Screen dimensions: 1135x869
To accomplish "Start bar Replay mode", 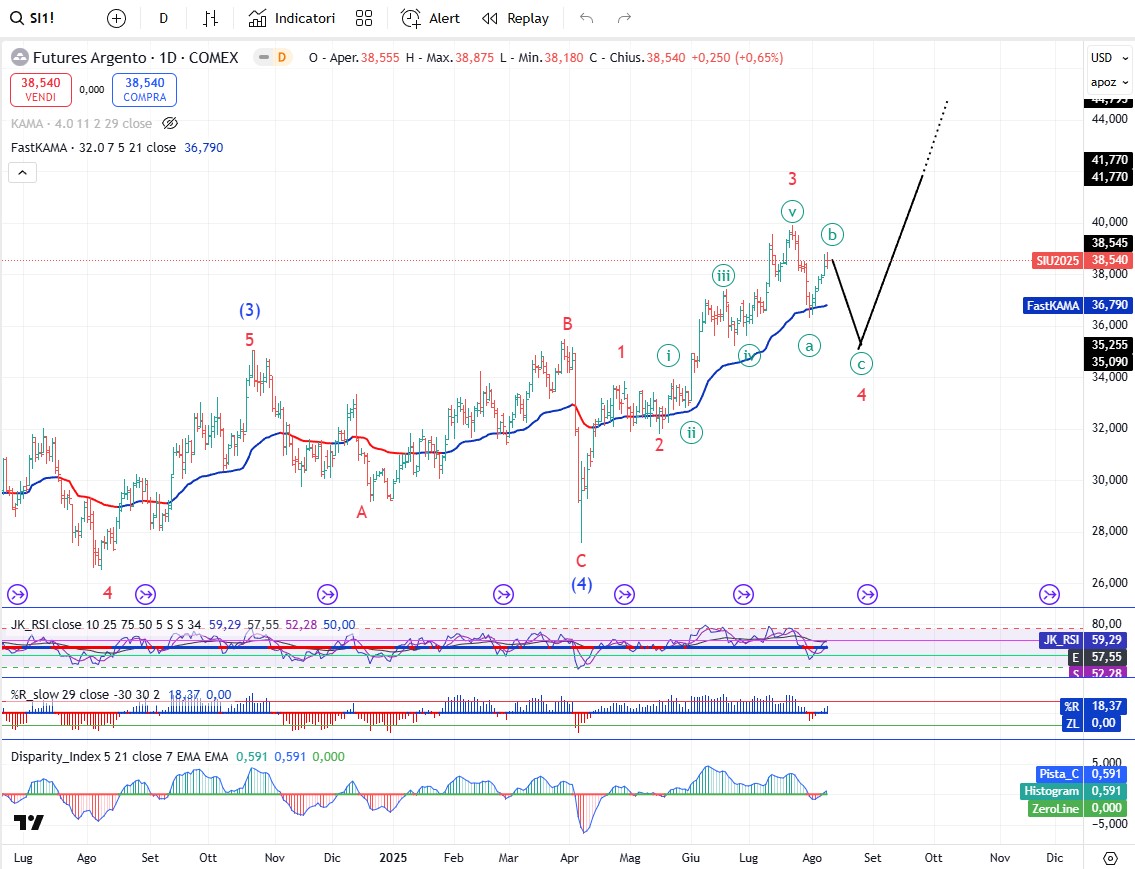I will click(x=515, y=18).
